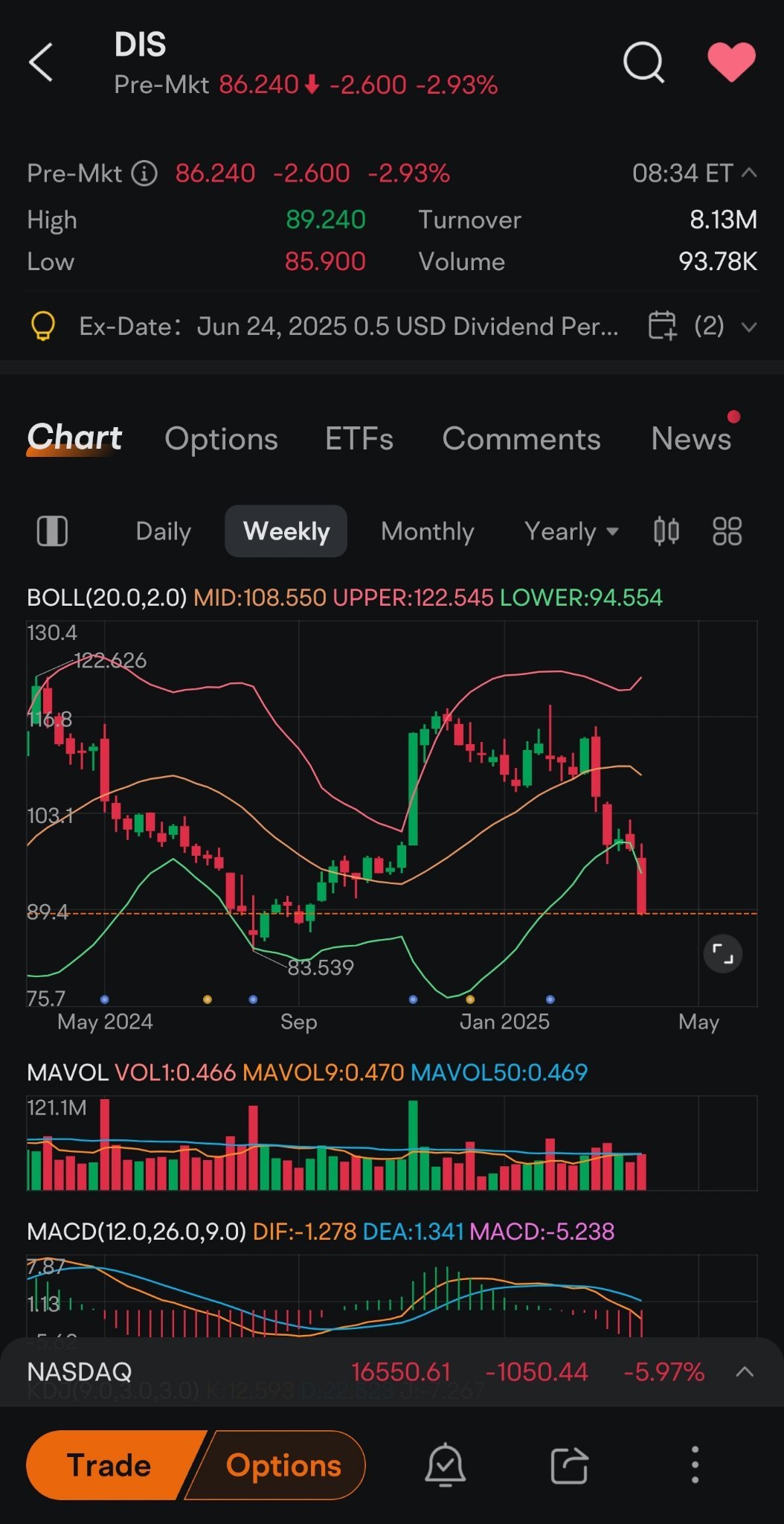Tap the Pre-Mkt info circle icon

click(144, 173)
